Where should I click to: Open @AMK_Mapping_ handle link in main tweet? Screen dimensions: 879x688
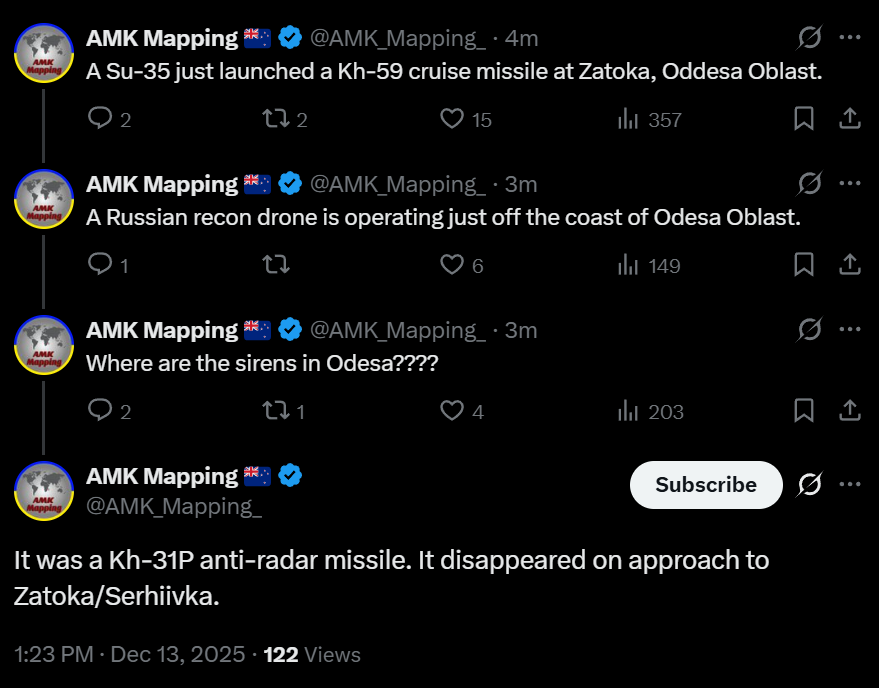click(x=174, y=506)
